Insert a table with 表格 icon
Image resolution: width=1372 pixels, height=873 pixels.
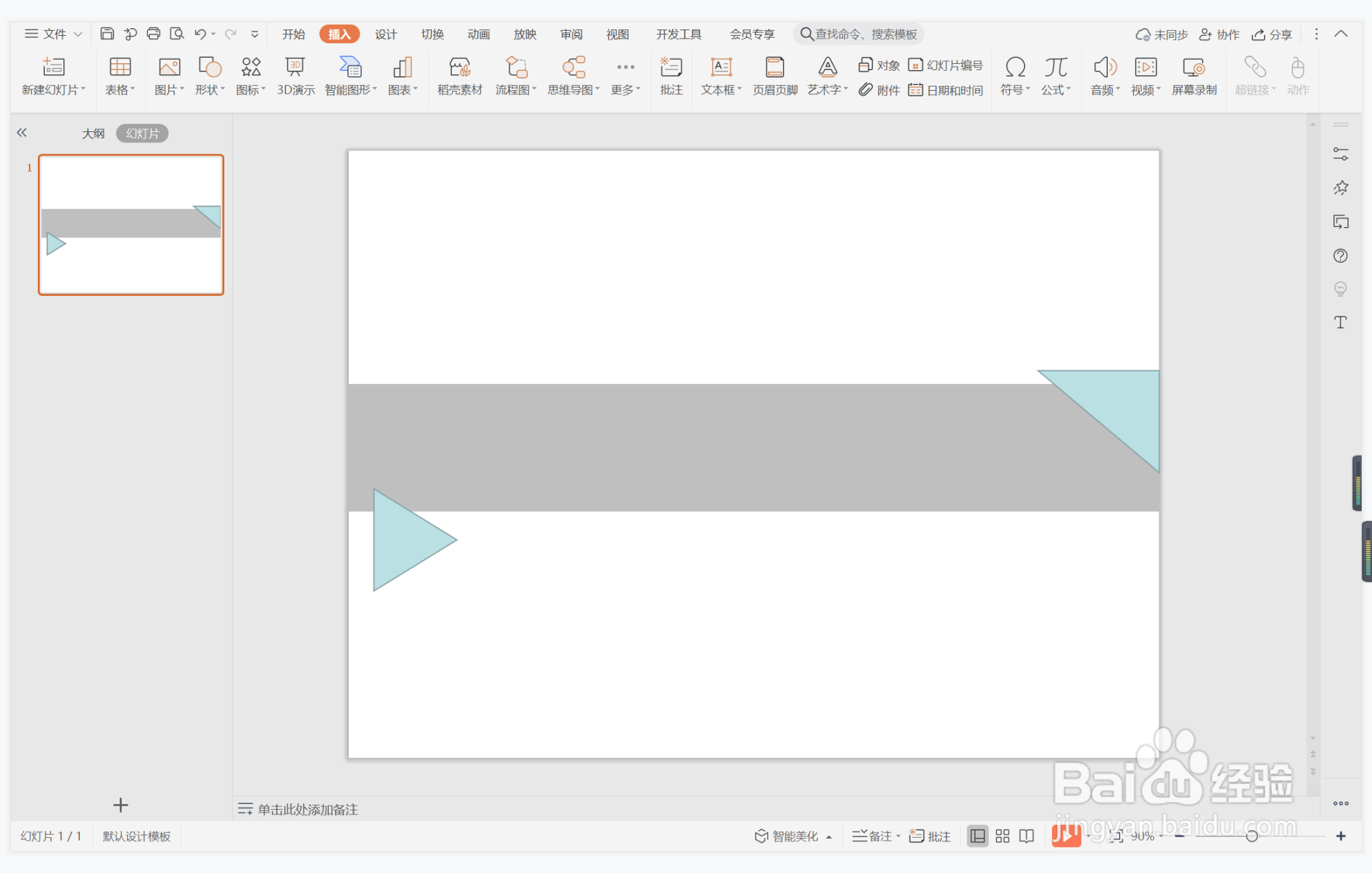coord(120,76)
